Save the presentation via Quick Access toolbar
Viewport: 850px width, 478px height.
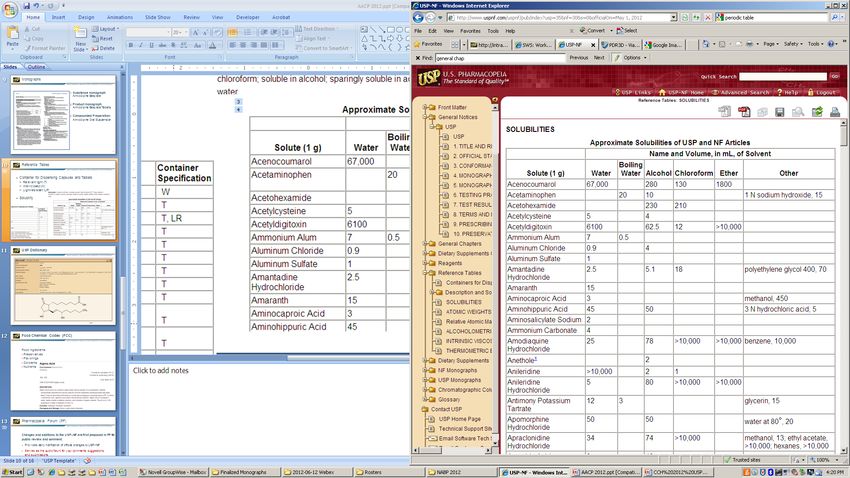point(27,6)
